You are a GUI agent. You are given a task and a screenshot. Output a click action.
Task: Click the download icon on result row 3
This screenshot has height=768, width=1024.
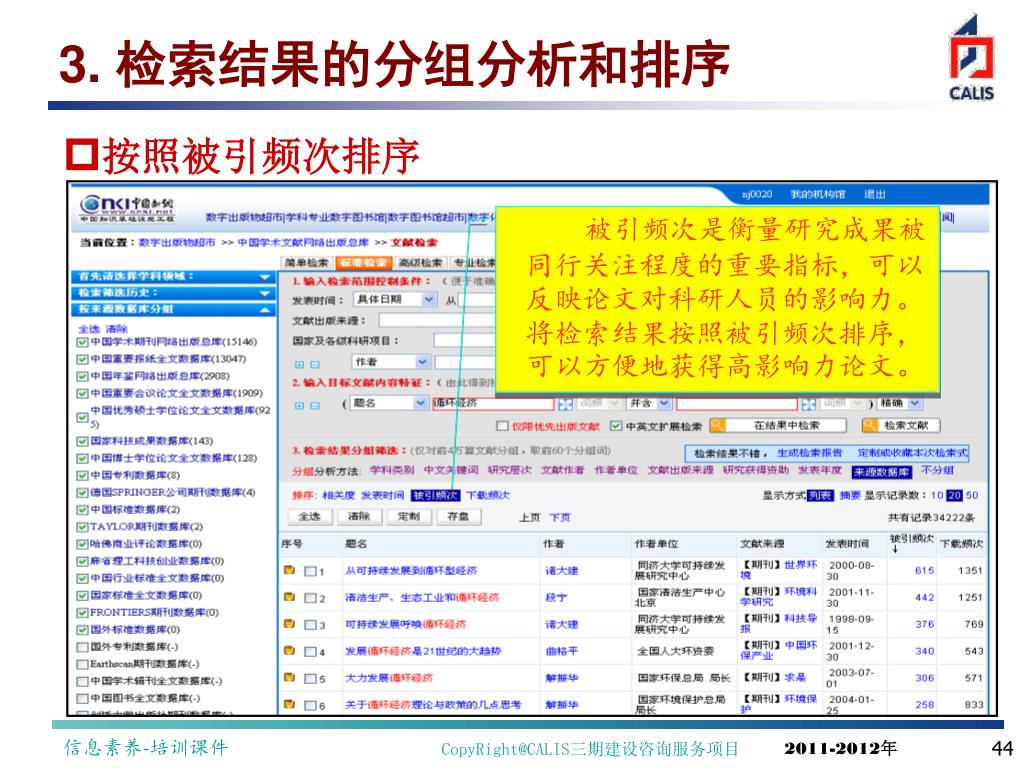pos(289,624)
